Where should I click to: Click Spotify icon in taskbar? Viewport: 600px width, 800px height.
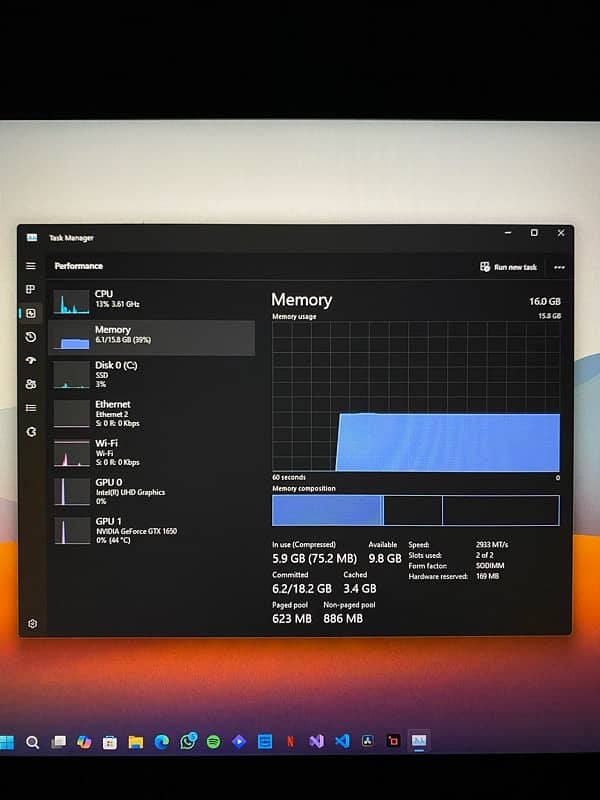click(213, 741)
